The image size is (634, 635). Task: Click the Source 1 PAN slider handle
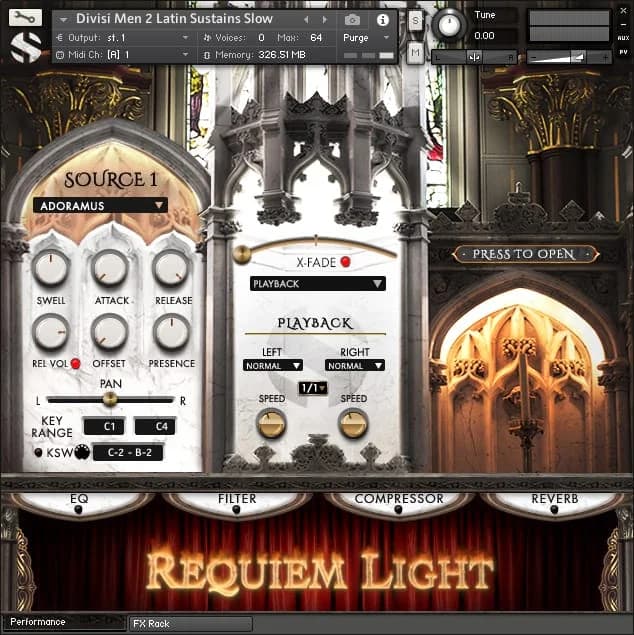coord(109,399)
